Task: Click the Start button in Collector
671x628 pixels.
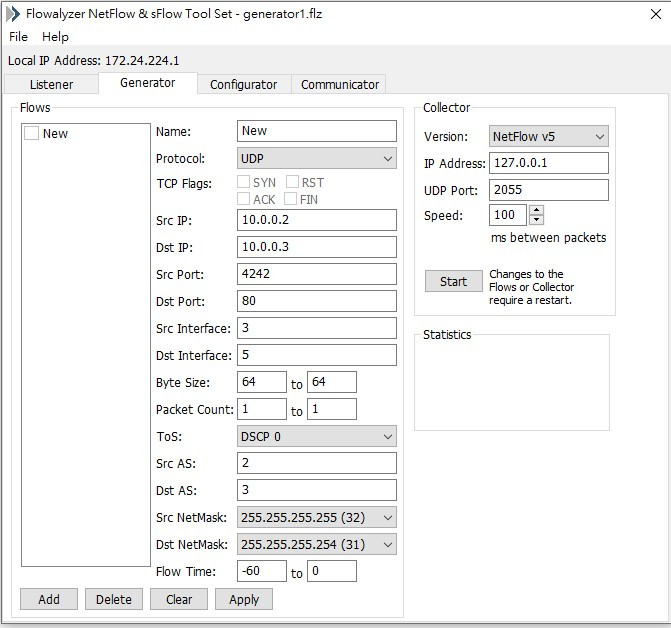Action: coord(454,281)
